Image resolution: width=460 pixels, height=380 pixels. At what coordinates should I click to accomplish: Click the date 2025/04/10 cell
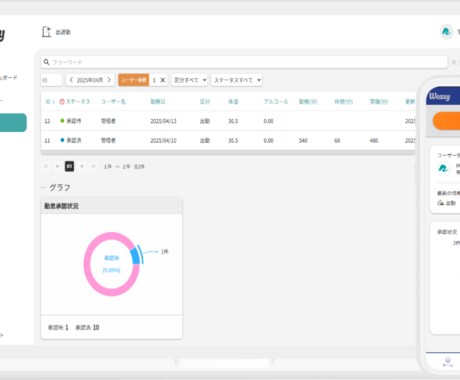click(163, 140)
